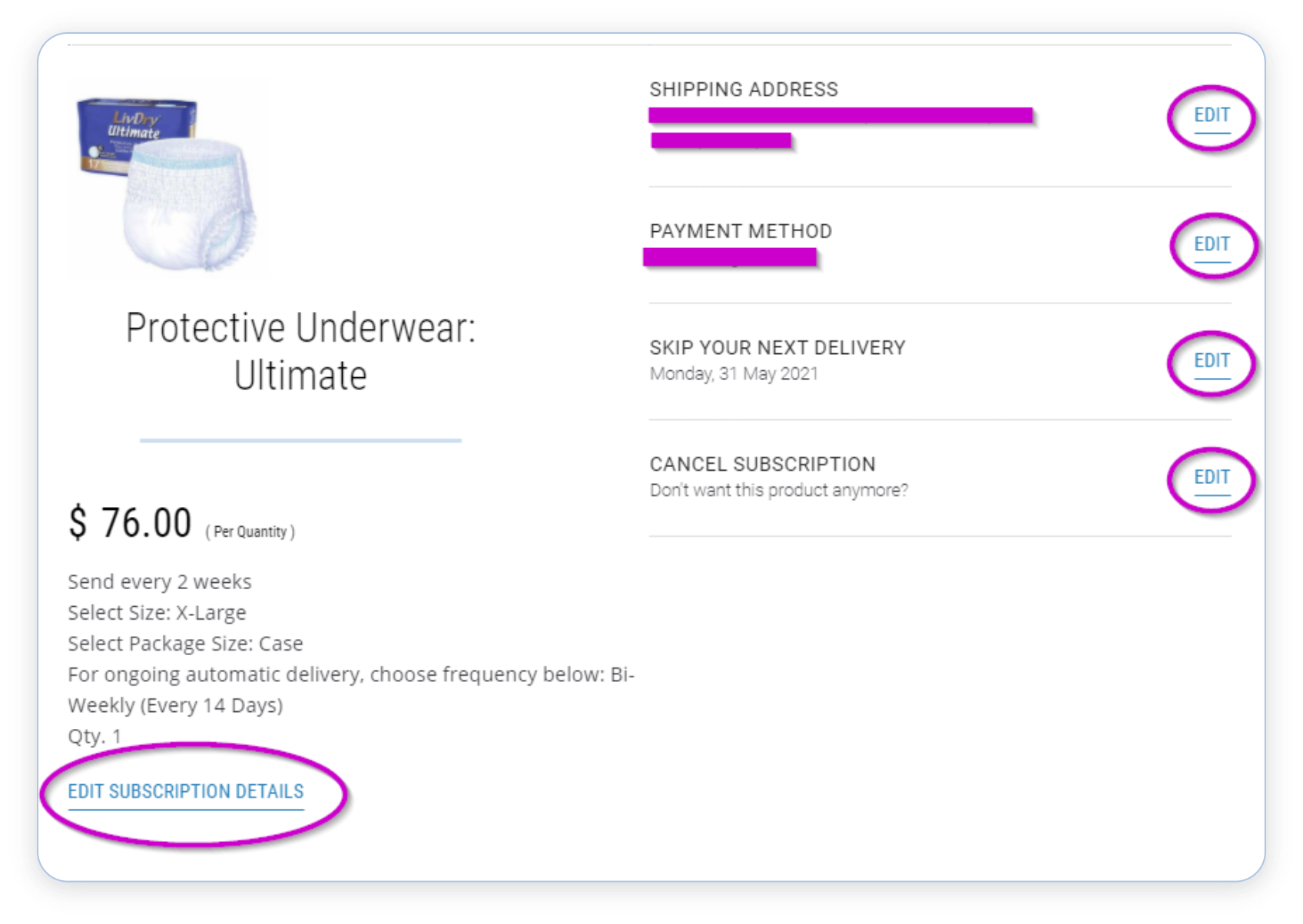Click EDIT beside Skip Your Next Delivery
Image resolution: width=1303 pixels, height=924 pixels.
1212,362
